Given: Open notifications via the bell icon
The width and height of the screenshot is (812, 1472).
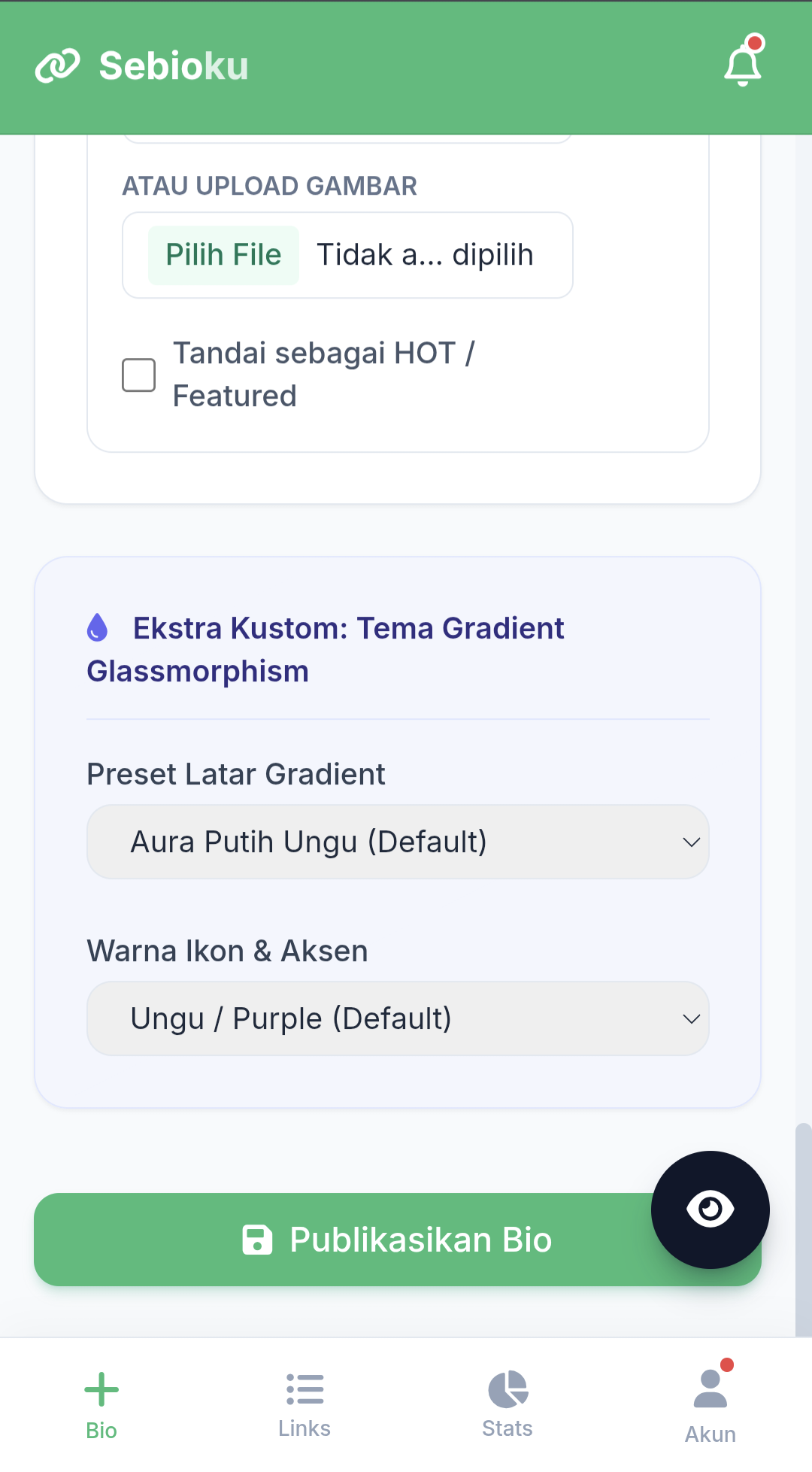Looking at the screenshot, I should click(743, 65).
